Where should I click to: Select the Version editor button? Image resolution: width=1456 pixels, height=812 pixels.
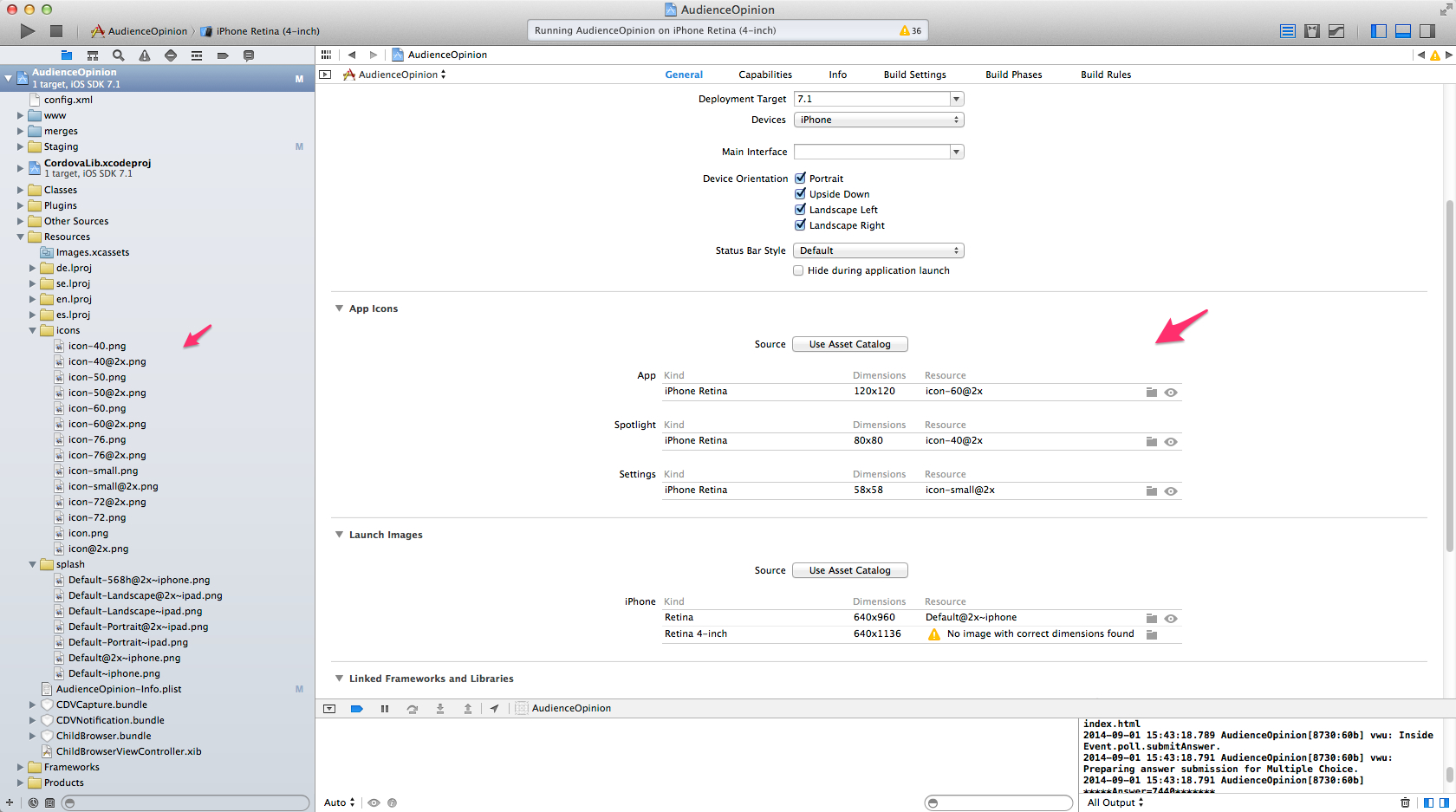(x=1336, y=31)
